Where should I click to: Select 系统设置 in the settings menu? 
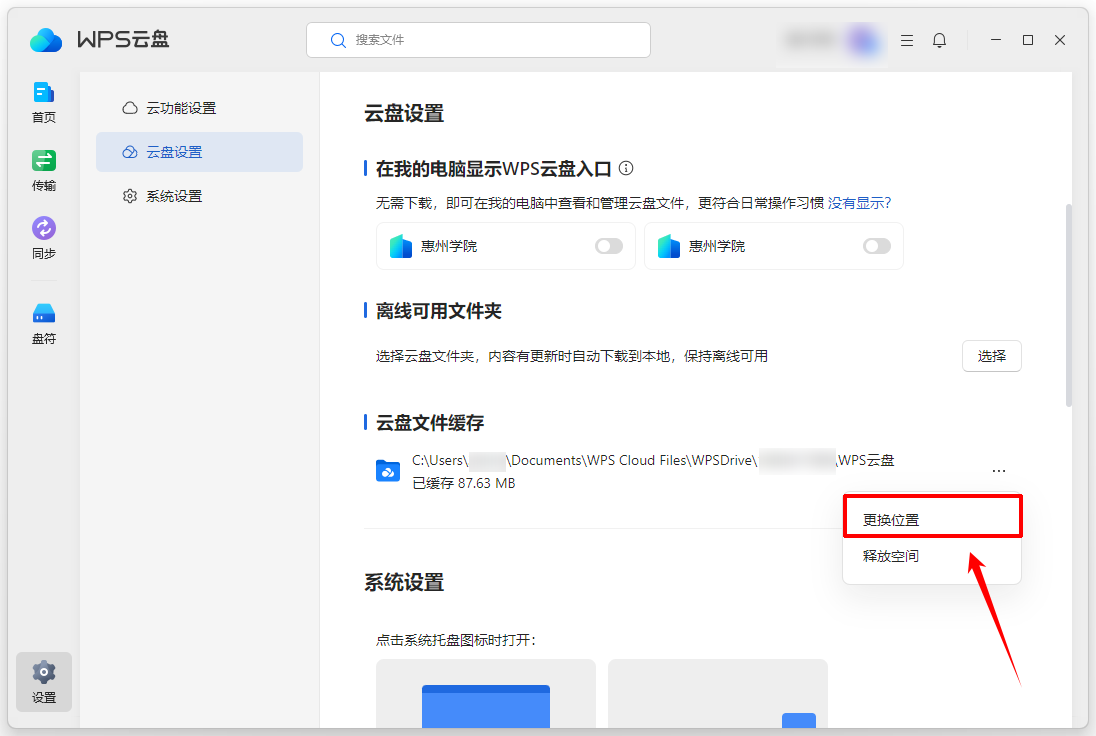tap(199, 196)
